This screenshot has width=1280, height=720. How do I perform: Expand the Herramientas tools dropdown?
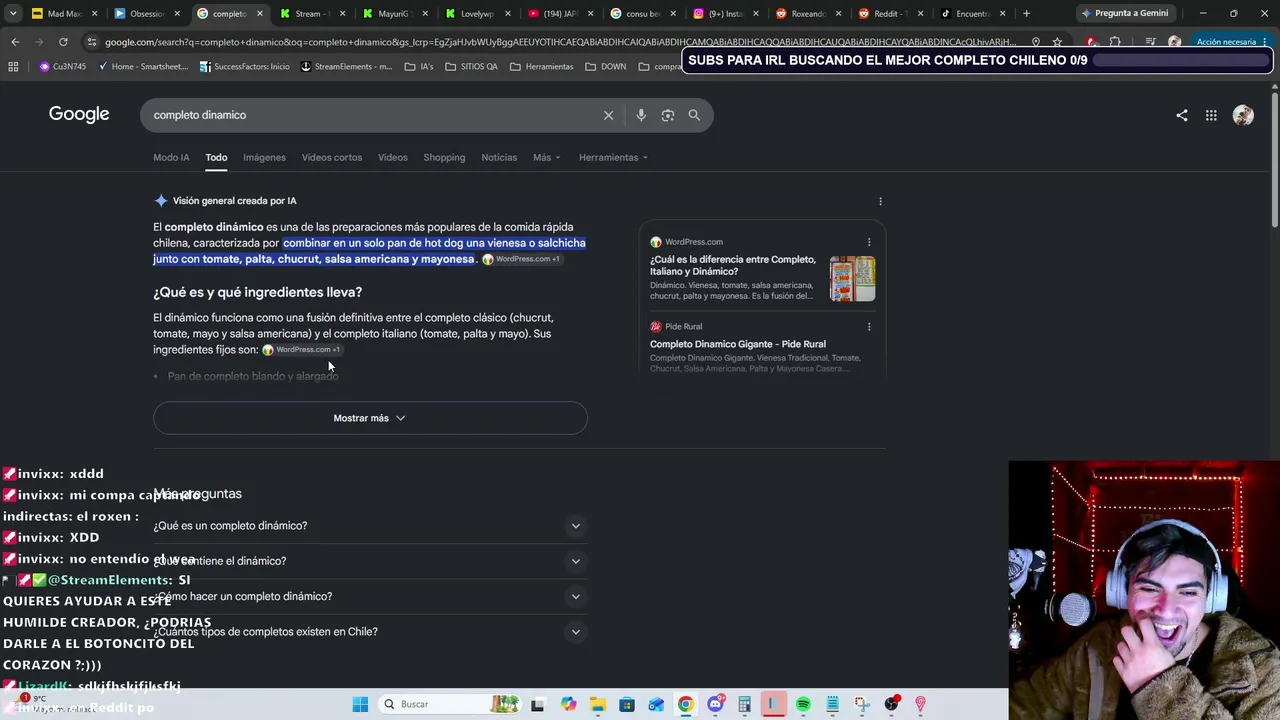click(x=613, y=157)
